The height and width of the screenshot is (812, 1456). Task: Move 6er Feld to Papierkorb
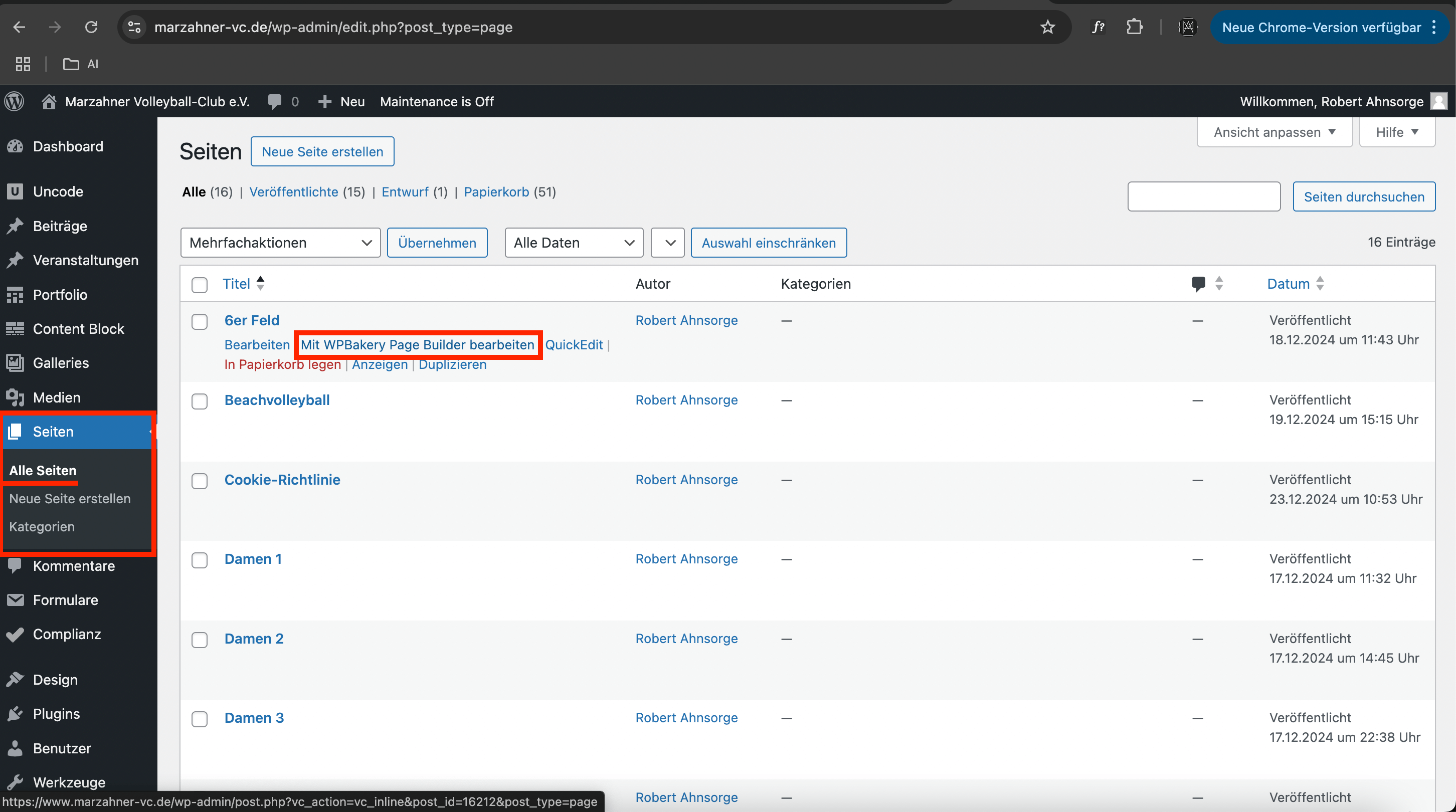point(283,364)
